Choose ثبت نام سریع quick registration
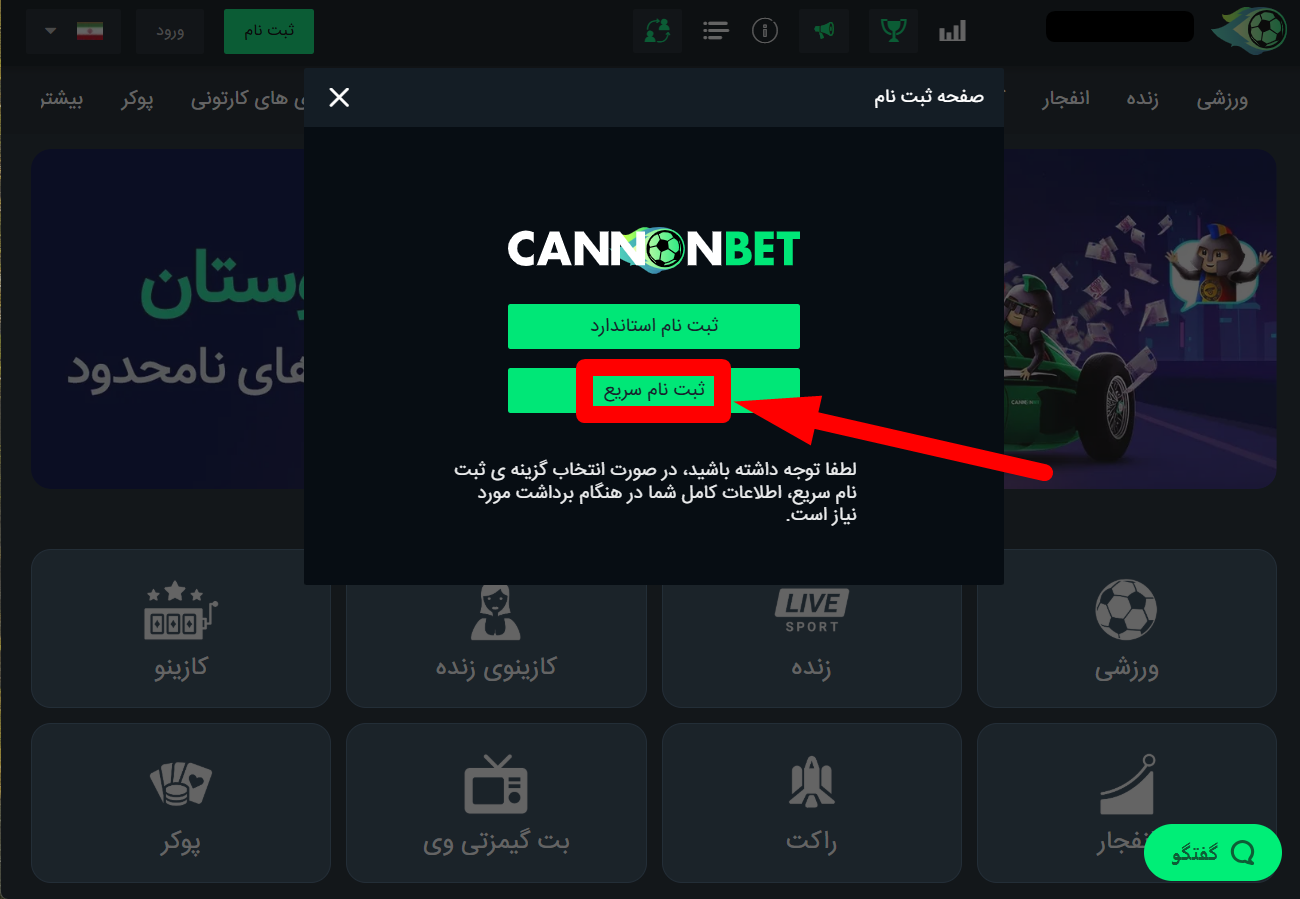Viewport: 1300px width, 899px height. (654, 390)
